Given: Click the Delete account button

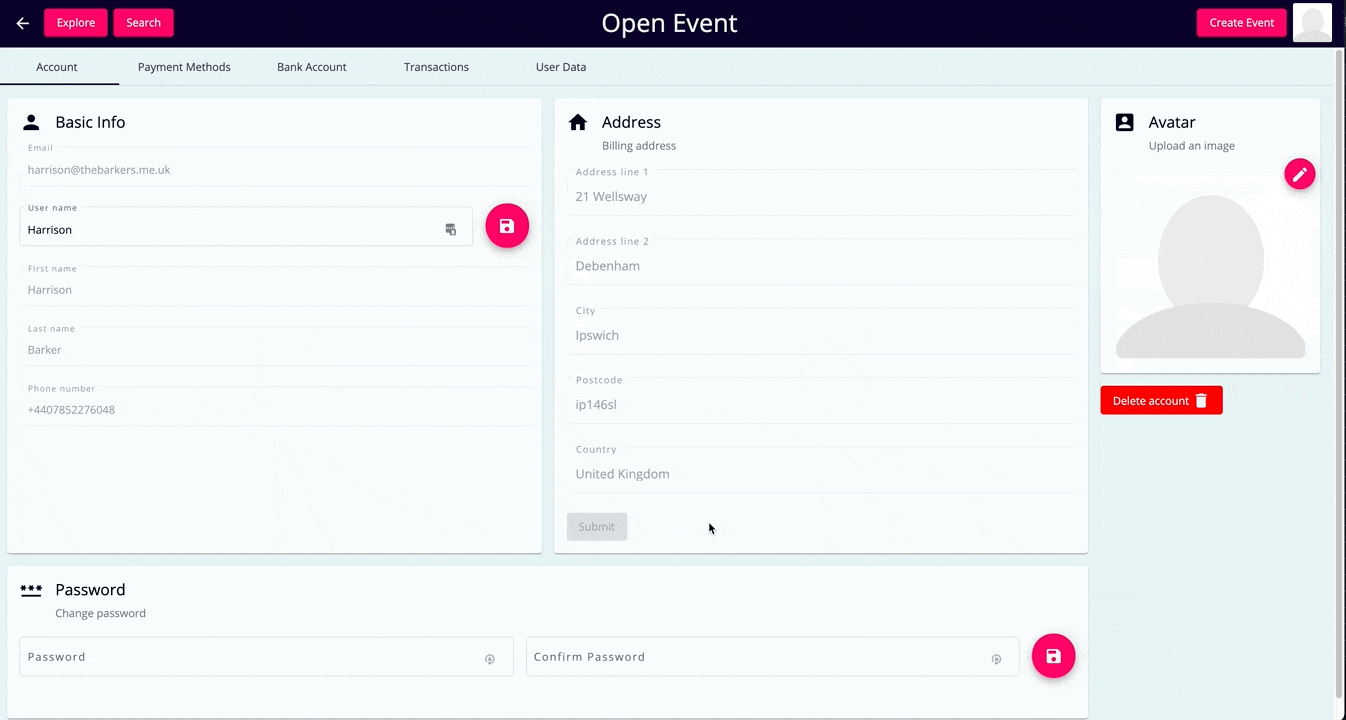Looking at the screenshot, I should [x=1161, y=401].
